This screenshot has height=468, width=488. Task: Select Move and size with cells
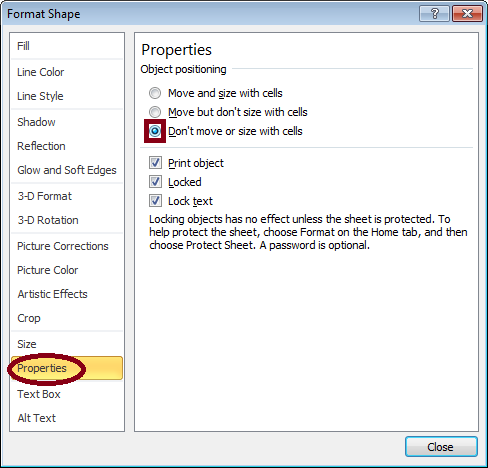coord(155,93)
